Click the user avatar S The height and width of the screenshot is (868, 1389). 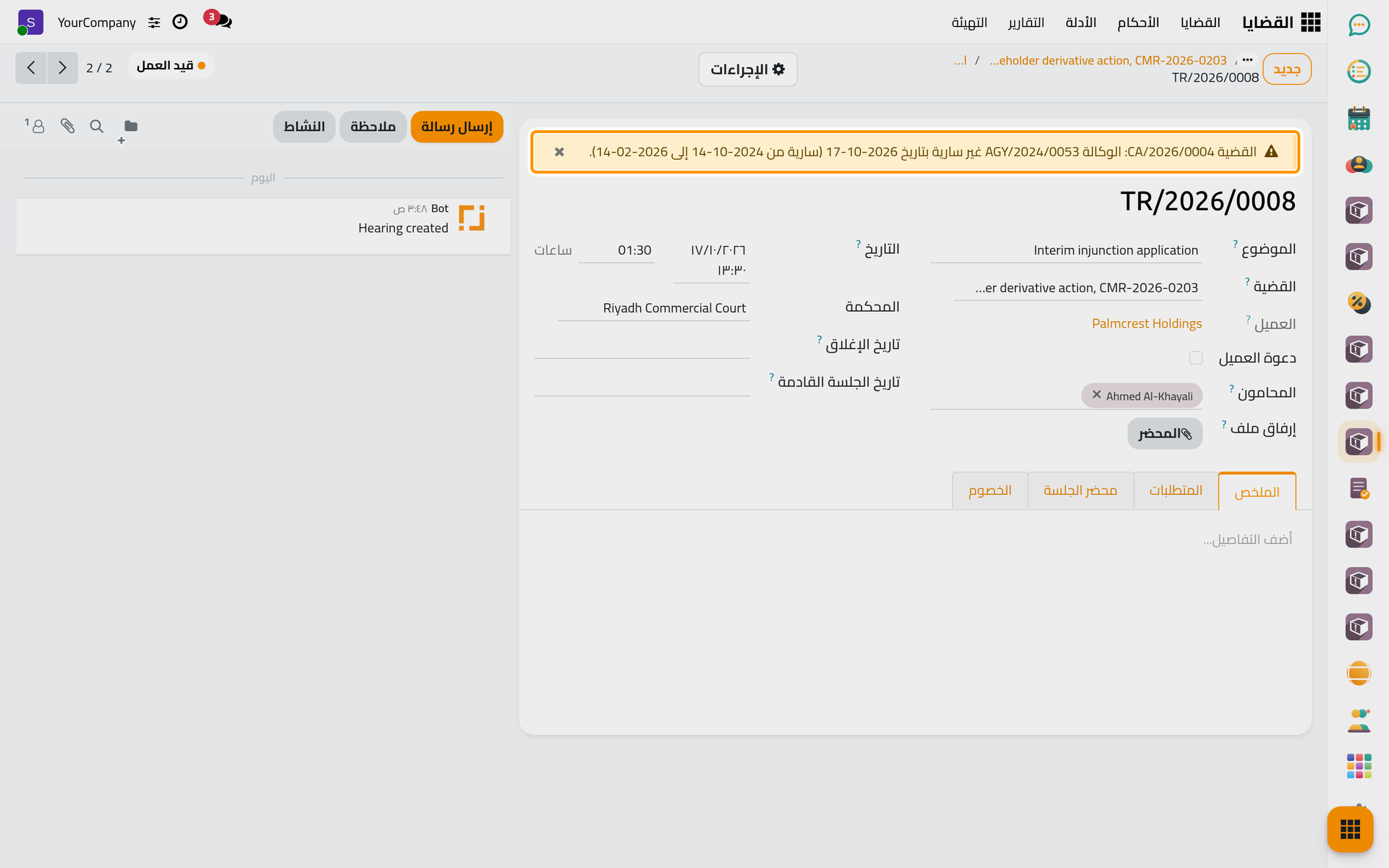click(30, 22)
